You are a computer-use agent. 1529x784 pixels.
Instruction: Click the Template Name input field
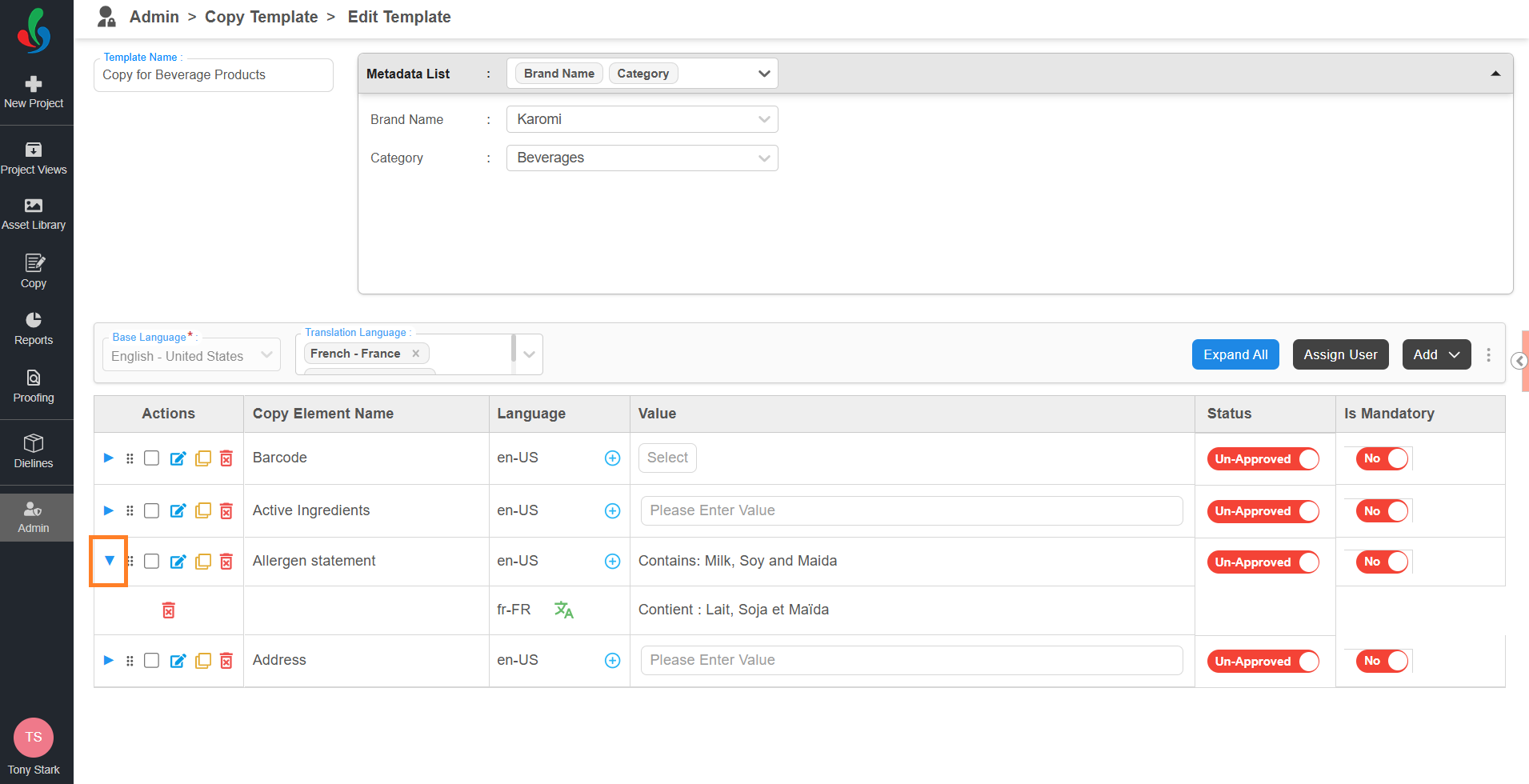point(213,75)
